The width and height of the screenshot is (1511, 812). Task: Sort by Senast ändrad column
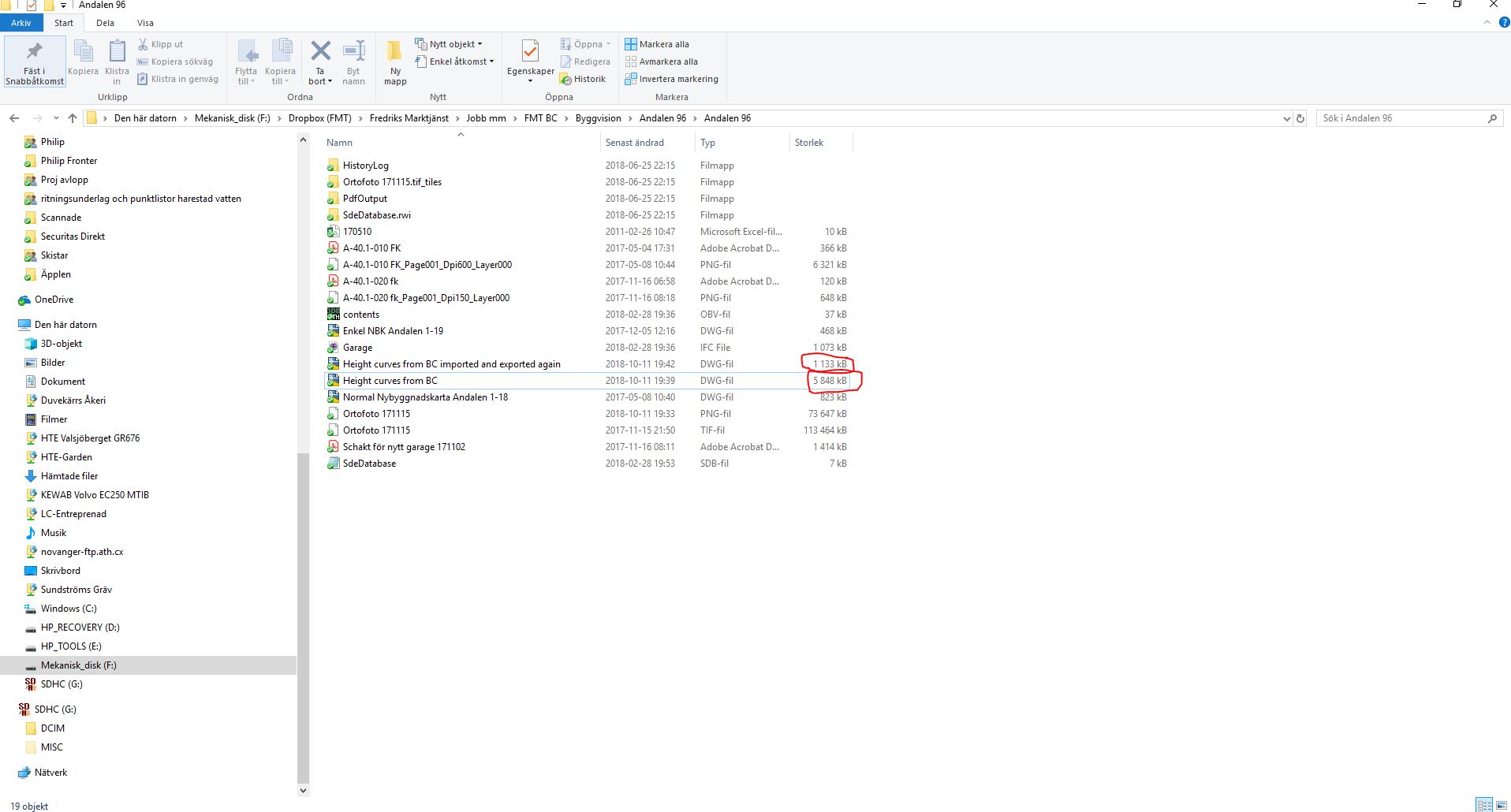pyautogui.click(x=647, y=143)
